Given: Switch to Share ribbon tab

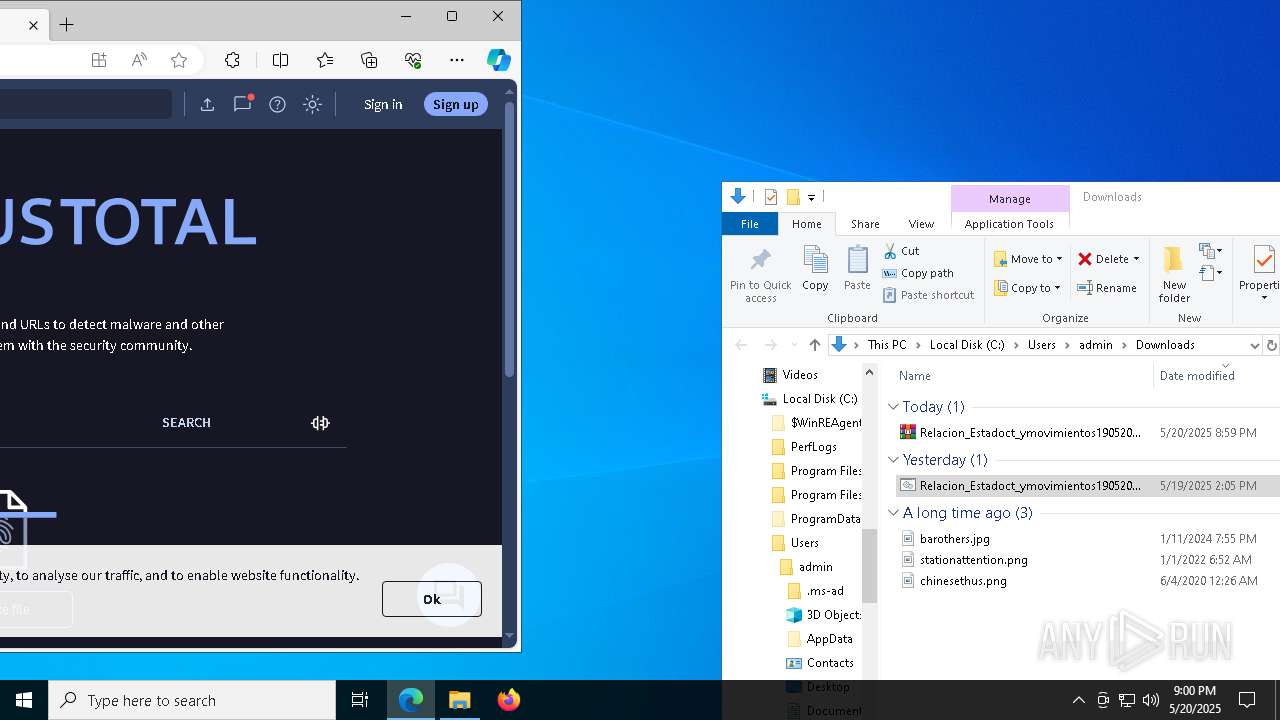Looking at the screenshot, I should pyautogui.click(x=865, y=224).
